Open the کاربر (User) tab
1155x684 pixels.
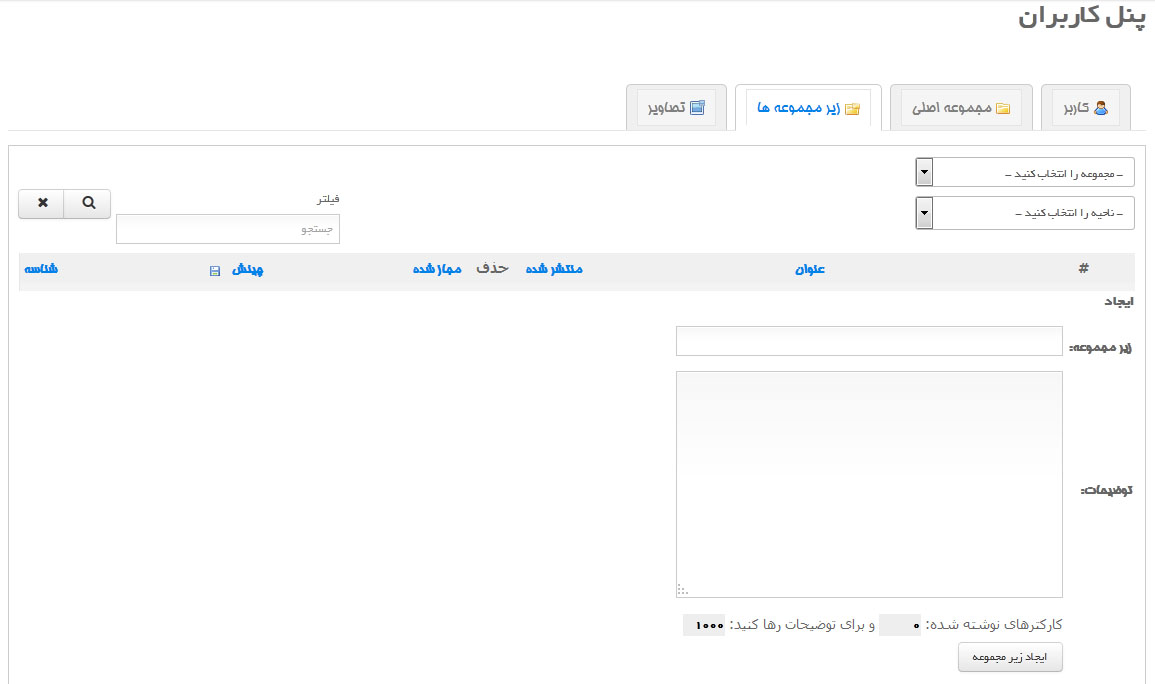pyautogui.click(x=1085, y=108)
